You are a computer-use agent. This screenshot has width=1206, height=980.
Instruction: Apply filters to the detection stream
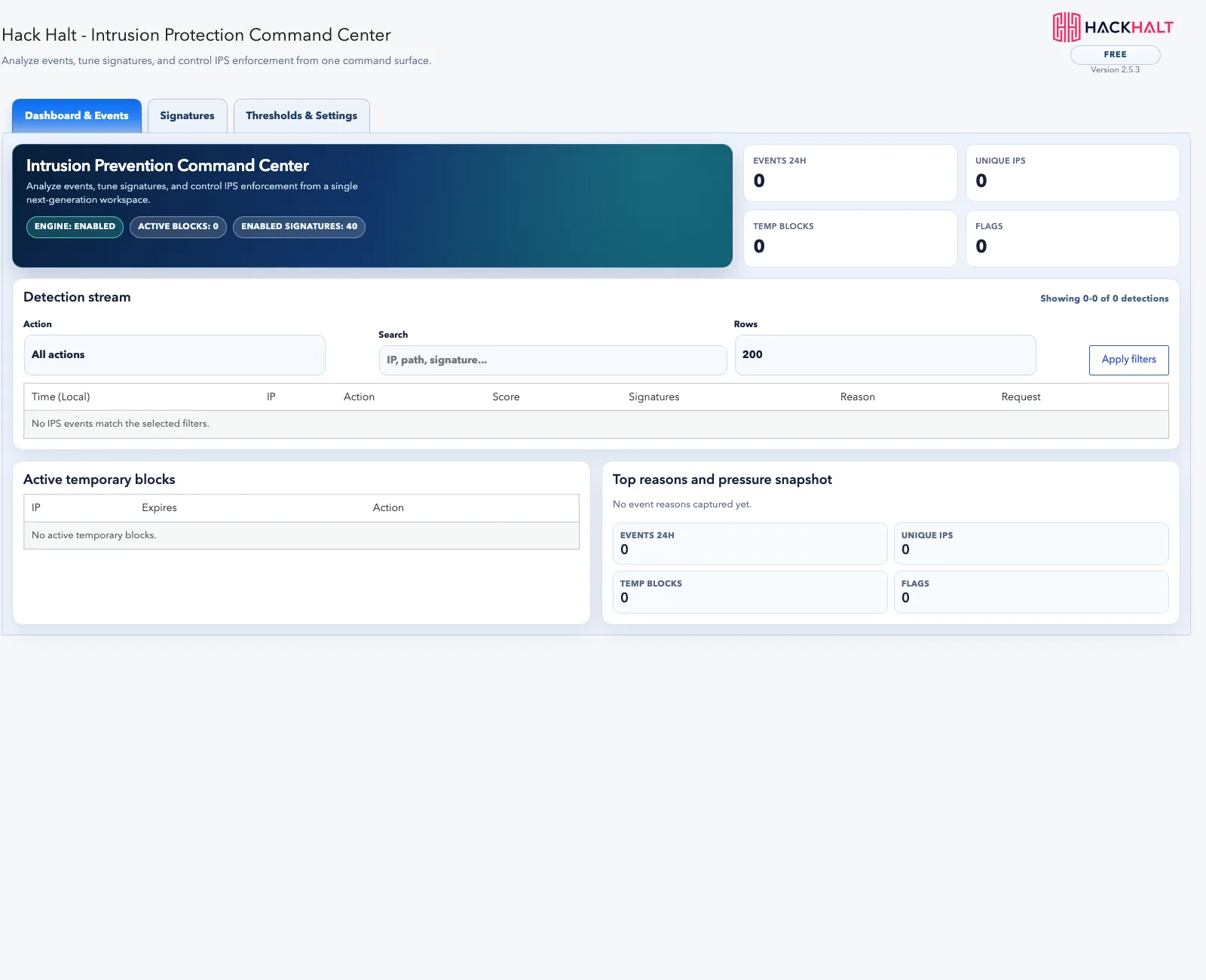tap(1128, 360)
